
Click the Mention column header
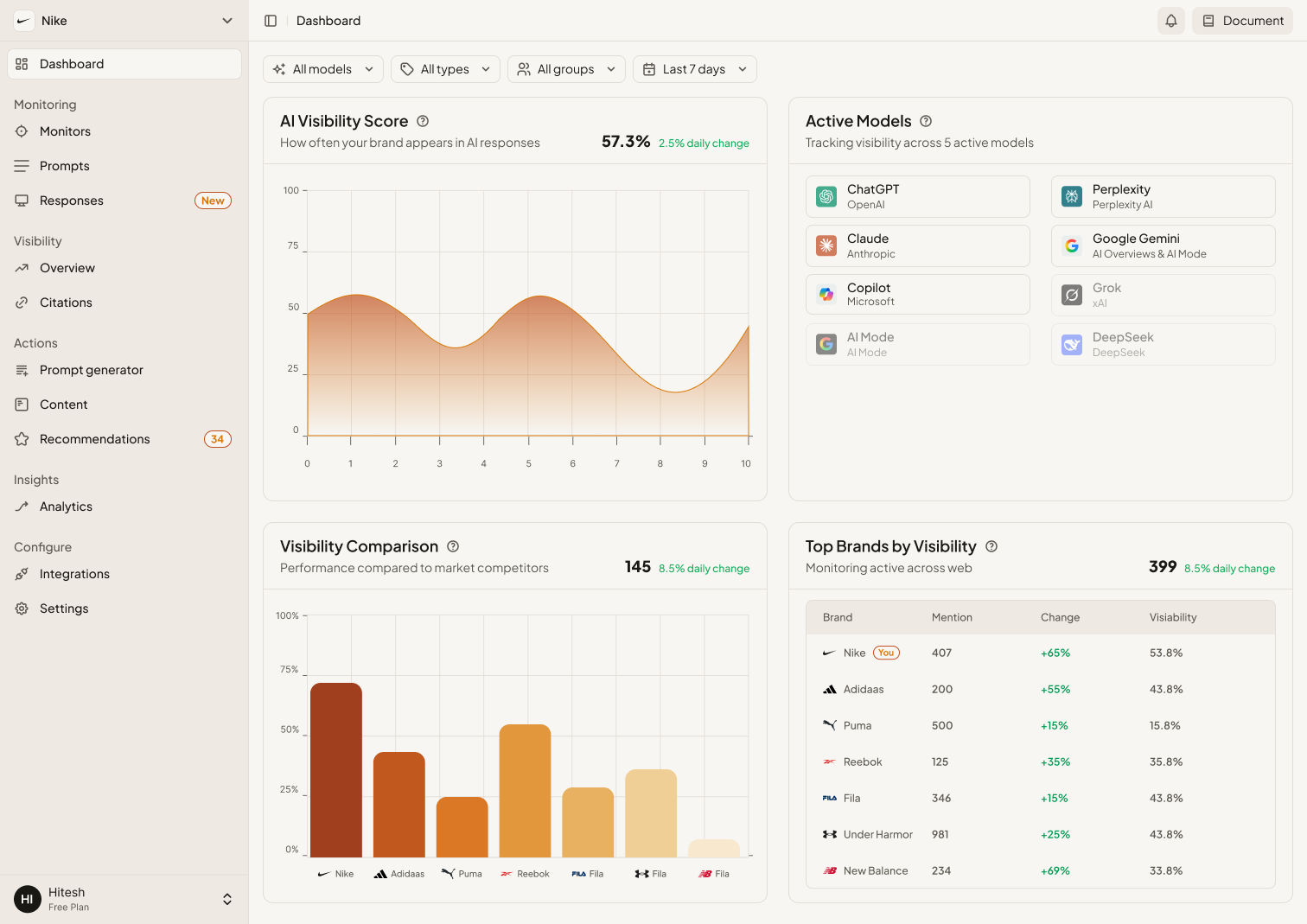coord(952,617)
